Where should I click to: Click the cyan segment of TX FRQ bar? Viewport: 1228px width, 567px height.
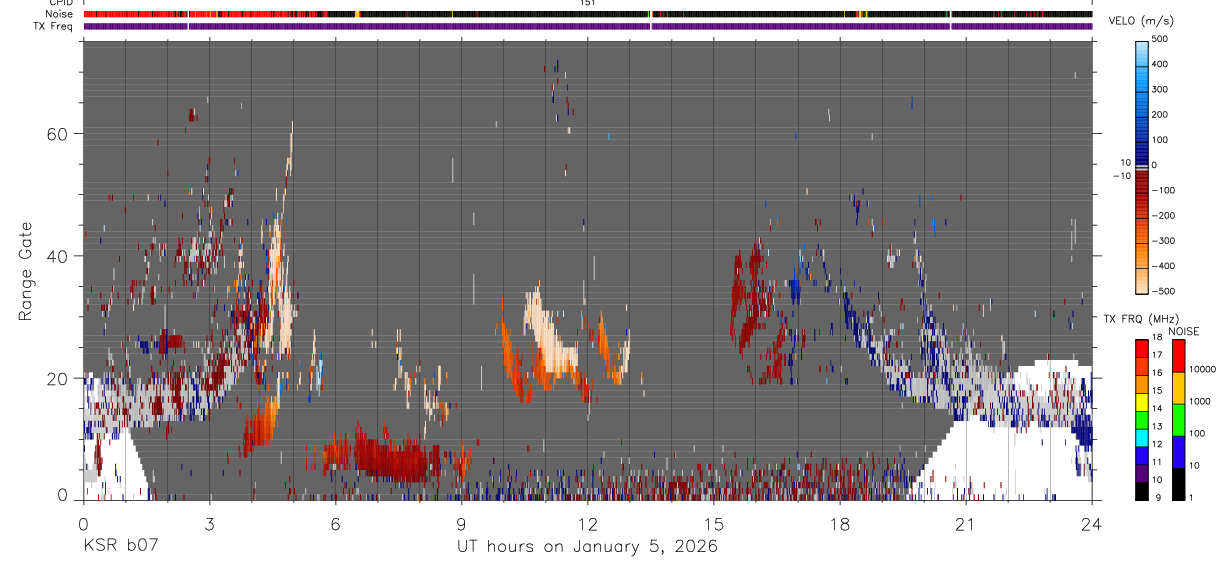point(1142,438)
